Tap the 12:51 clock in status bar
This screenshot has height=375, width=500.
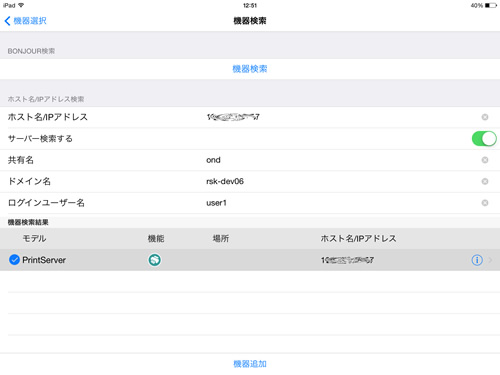click(x=250, y=5)
